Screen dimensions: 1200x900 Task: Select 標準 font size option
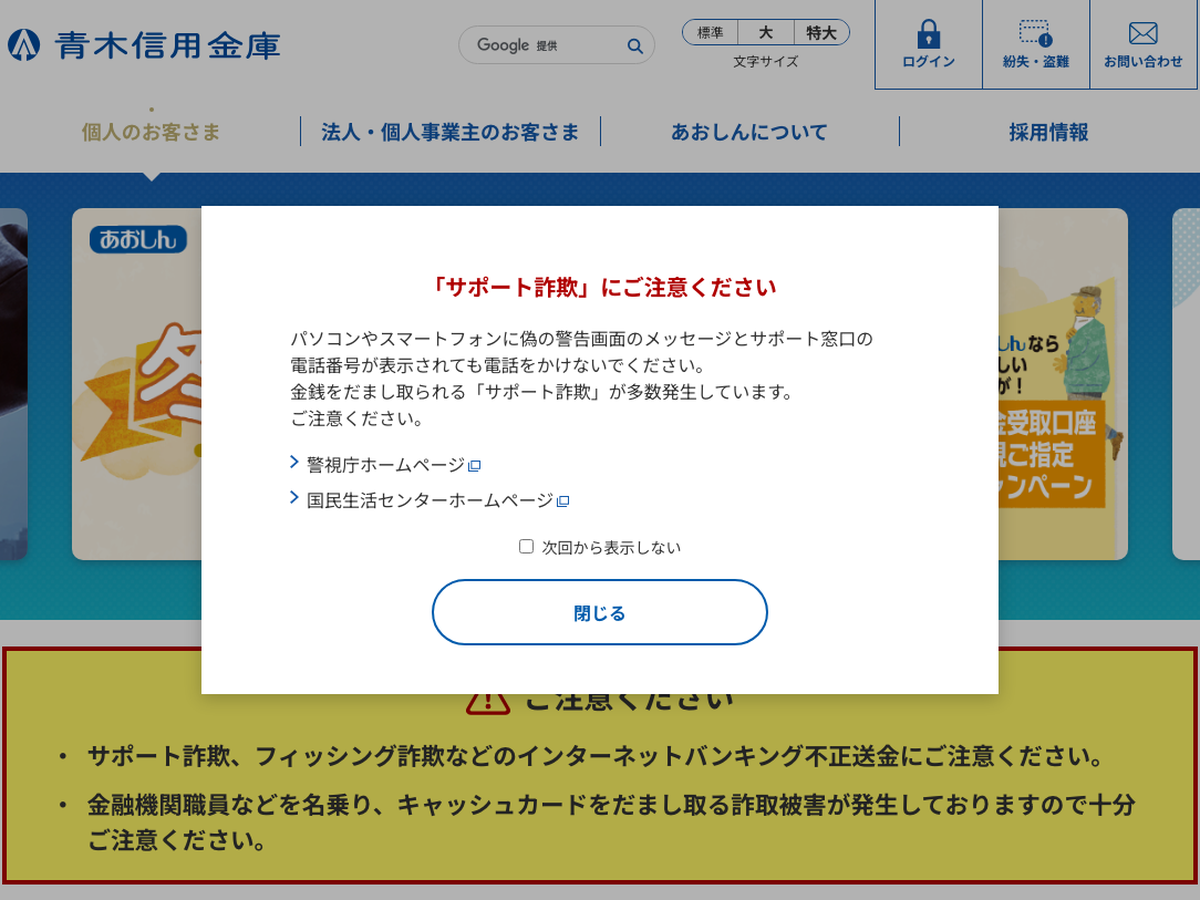(x=710, y=33)
